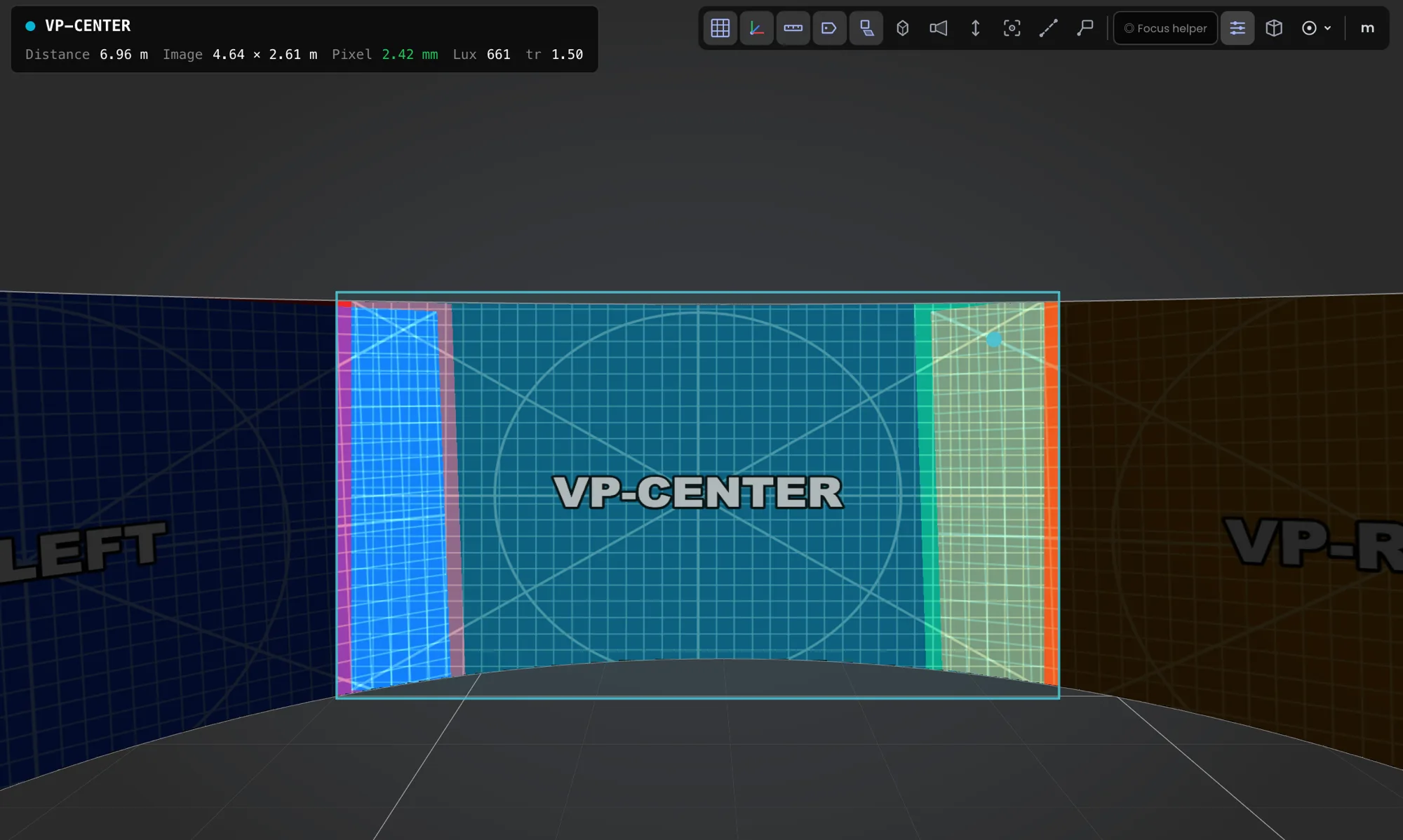Click the Pixel value 2.42 mm
Screen dimensions: 1403x840
tap(410, 54)
